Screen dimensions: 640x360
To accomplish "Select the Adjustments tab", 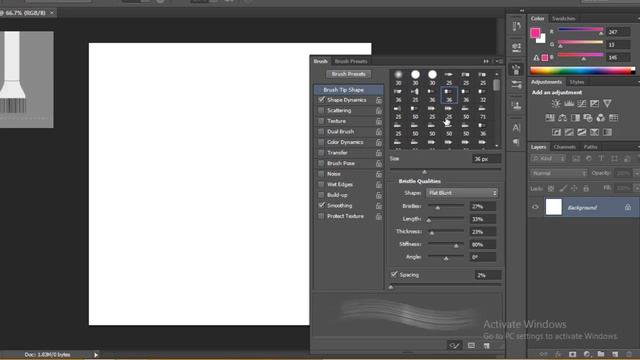I will (546, 82).
